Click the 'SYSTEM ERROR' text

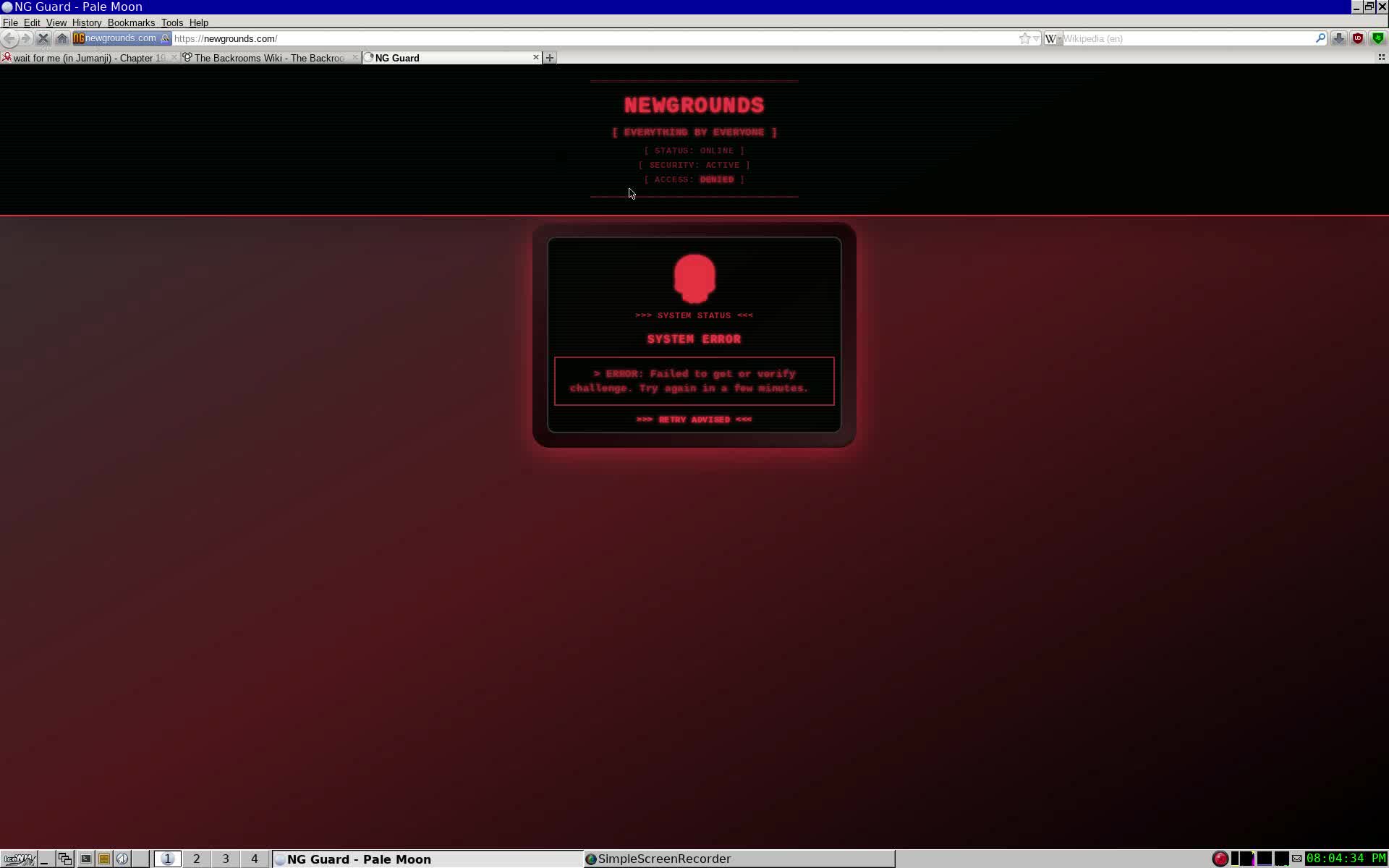[x=694, y=339]
